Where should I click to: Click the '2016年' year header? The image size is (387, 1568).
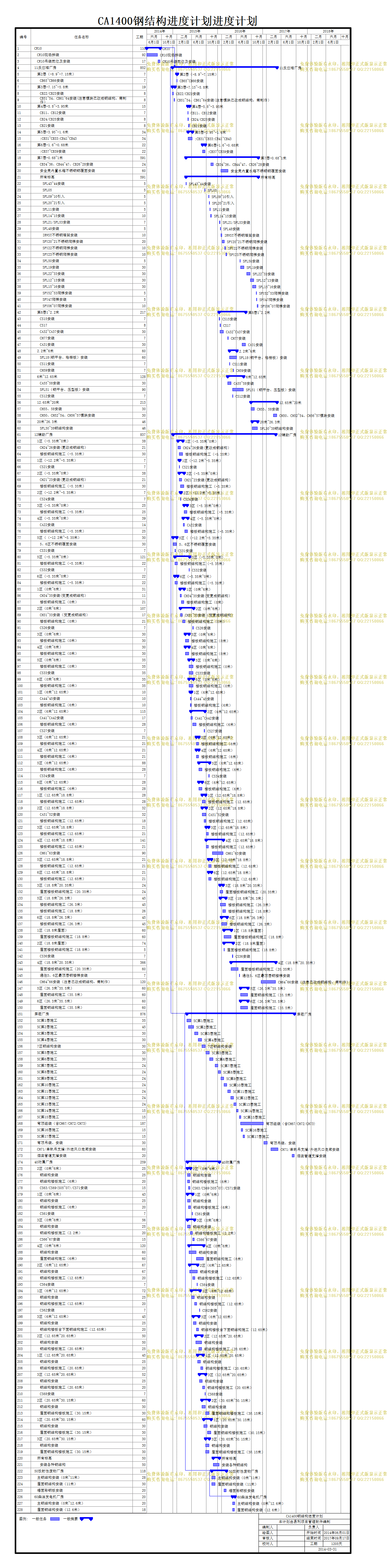tap(240, 31)
